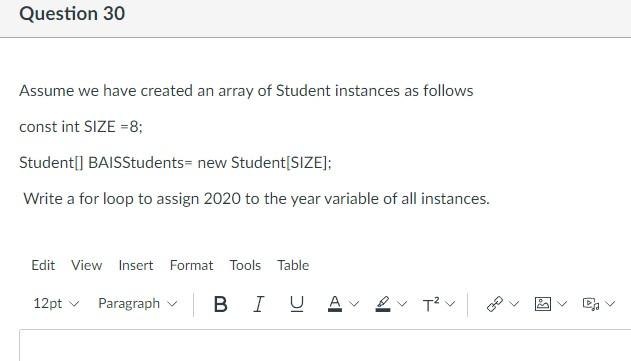This screenshot has width=631, height=361.
Task: Toggle bold formatting
Action: click(x=220, y=304)
